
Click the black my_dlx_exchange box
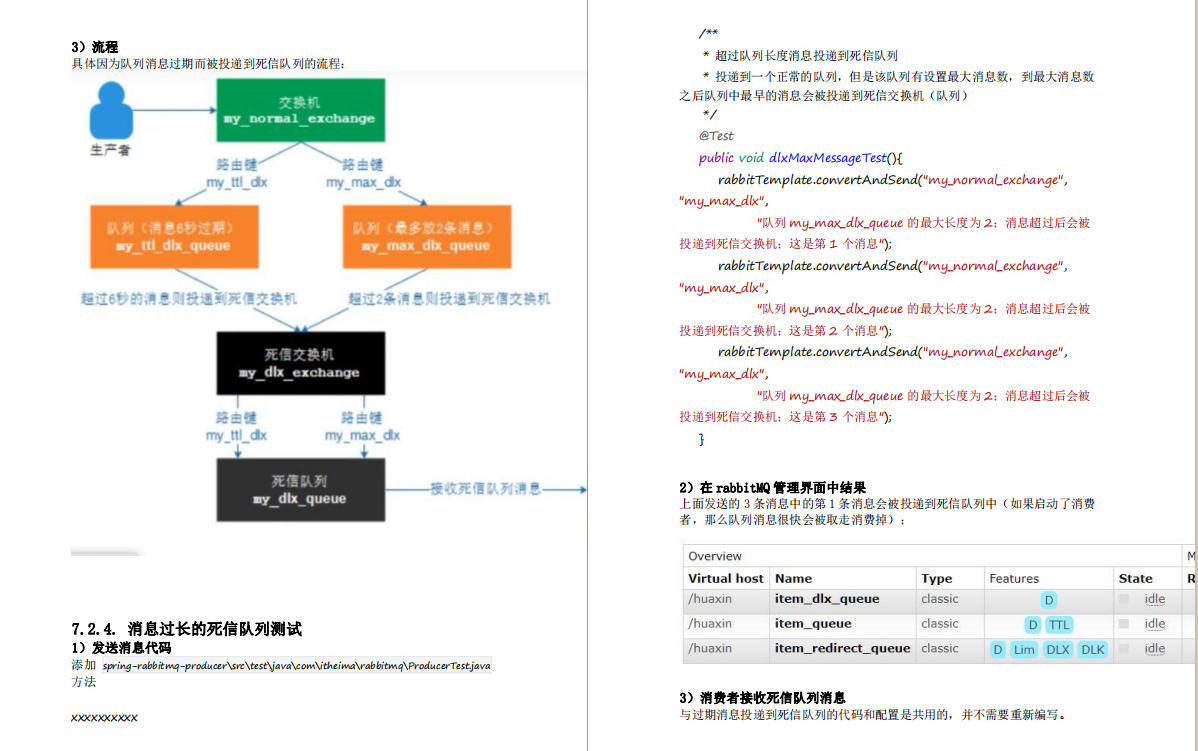click(299, 363)
